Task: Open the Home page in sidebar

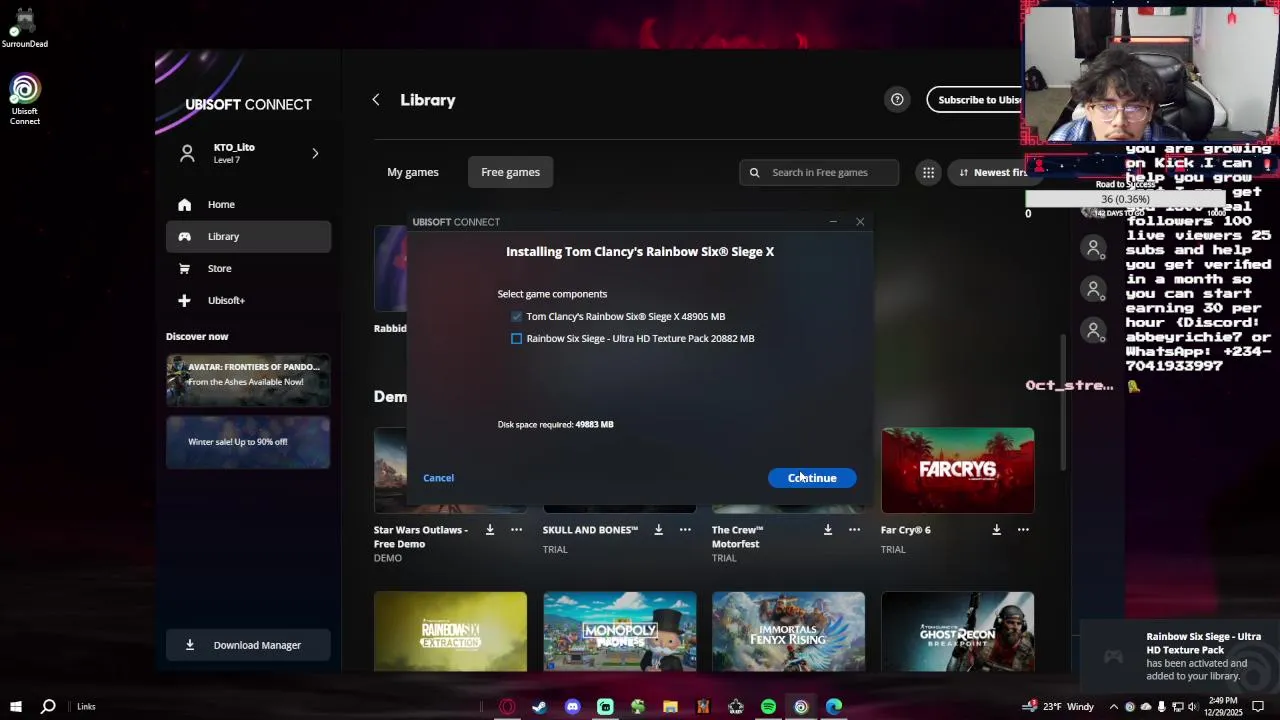Action: click(248, 204)
